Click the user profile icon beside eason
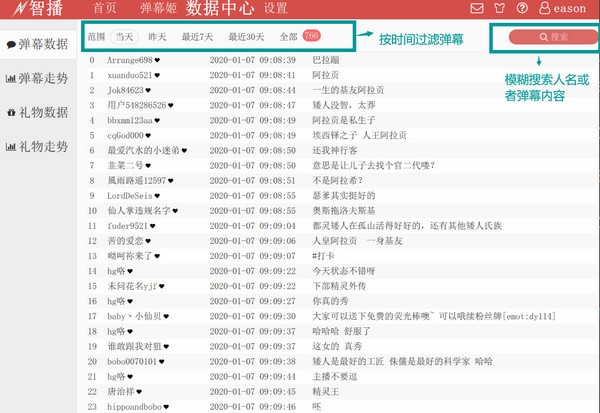The height and width of the screenshot is (413, 600). 544,9
